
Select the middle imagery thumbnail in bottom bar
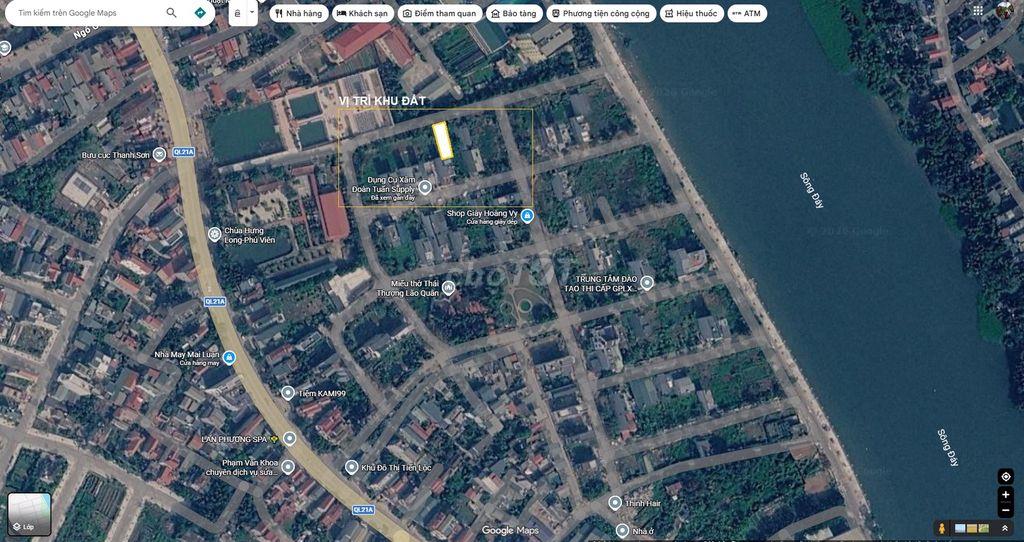click(972, 528)
